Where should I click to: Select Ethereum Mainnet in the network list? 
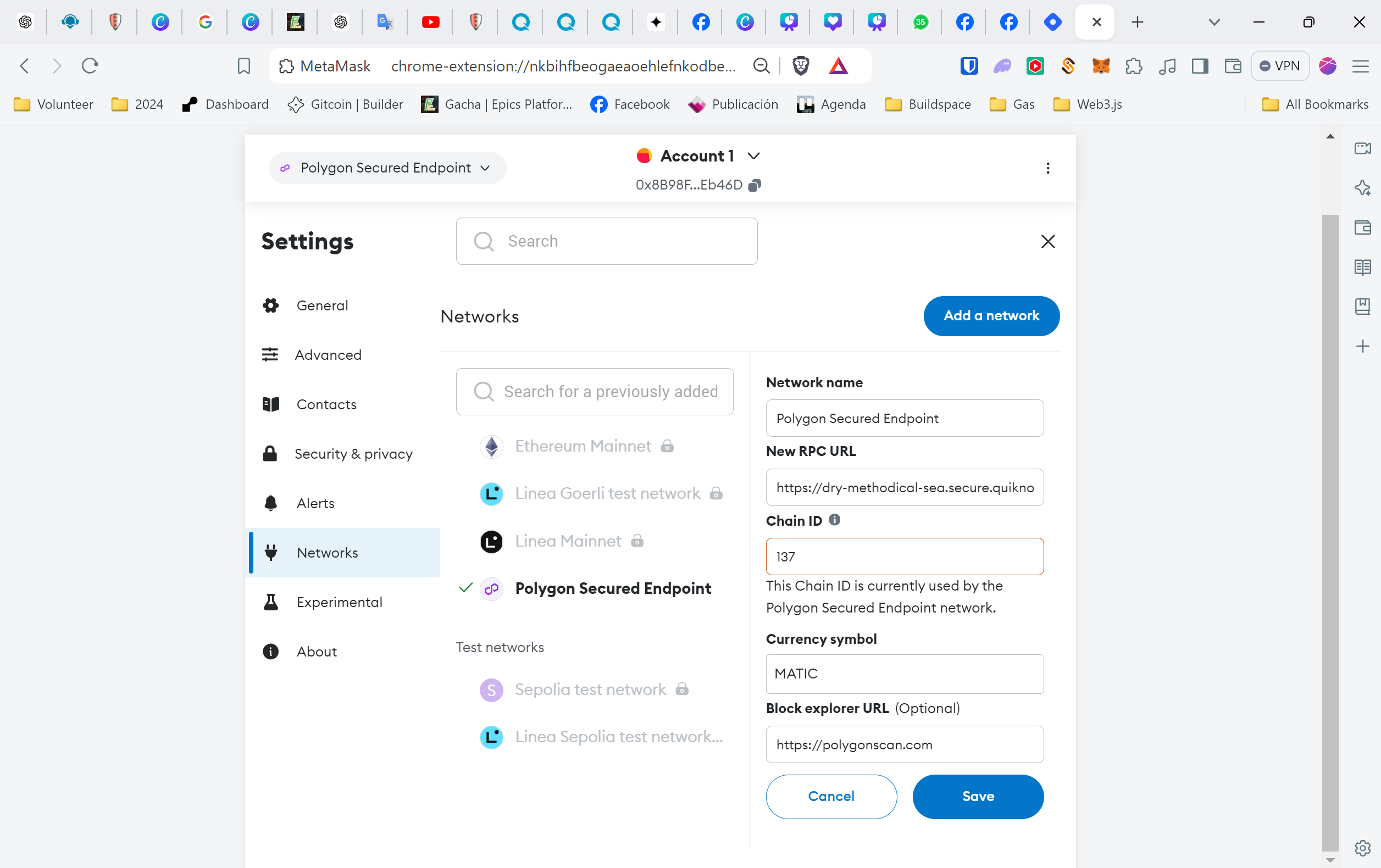[583, 446]
